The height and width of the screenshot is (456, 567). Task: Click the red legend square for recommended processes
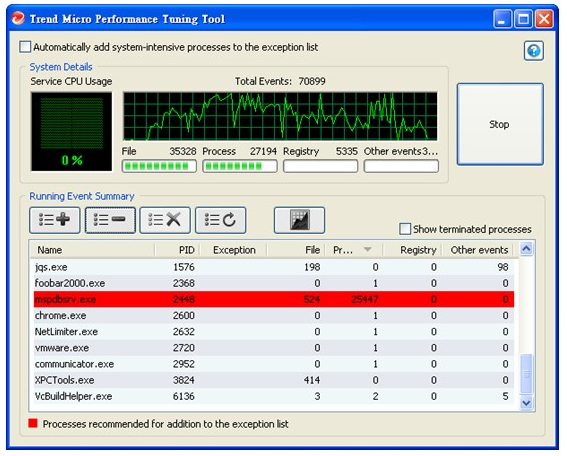pyautogui.click(x=33, y=423)
